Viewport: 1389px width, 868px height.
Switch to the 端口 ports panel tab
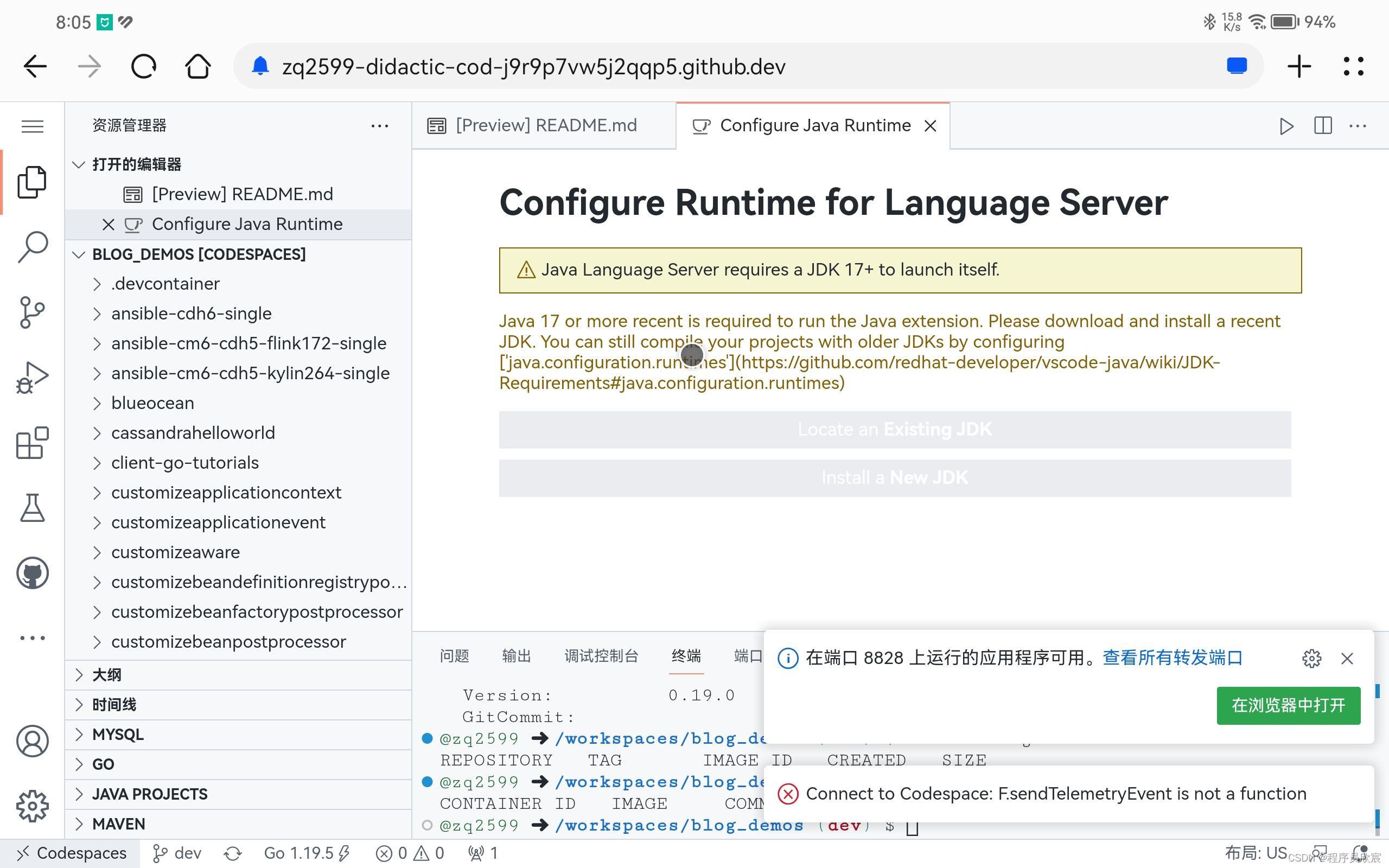(748, 656)
